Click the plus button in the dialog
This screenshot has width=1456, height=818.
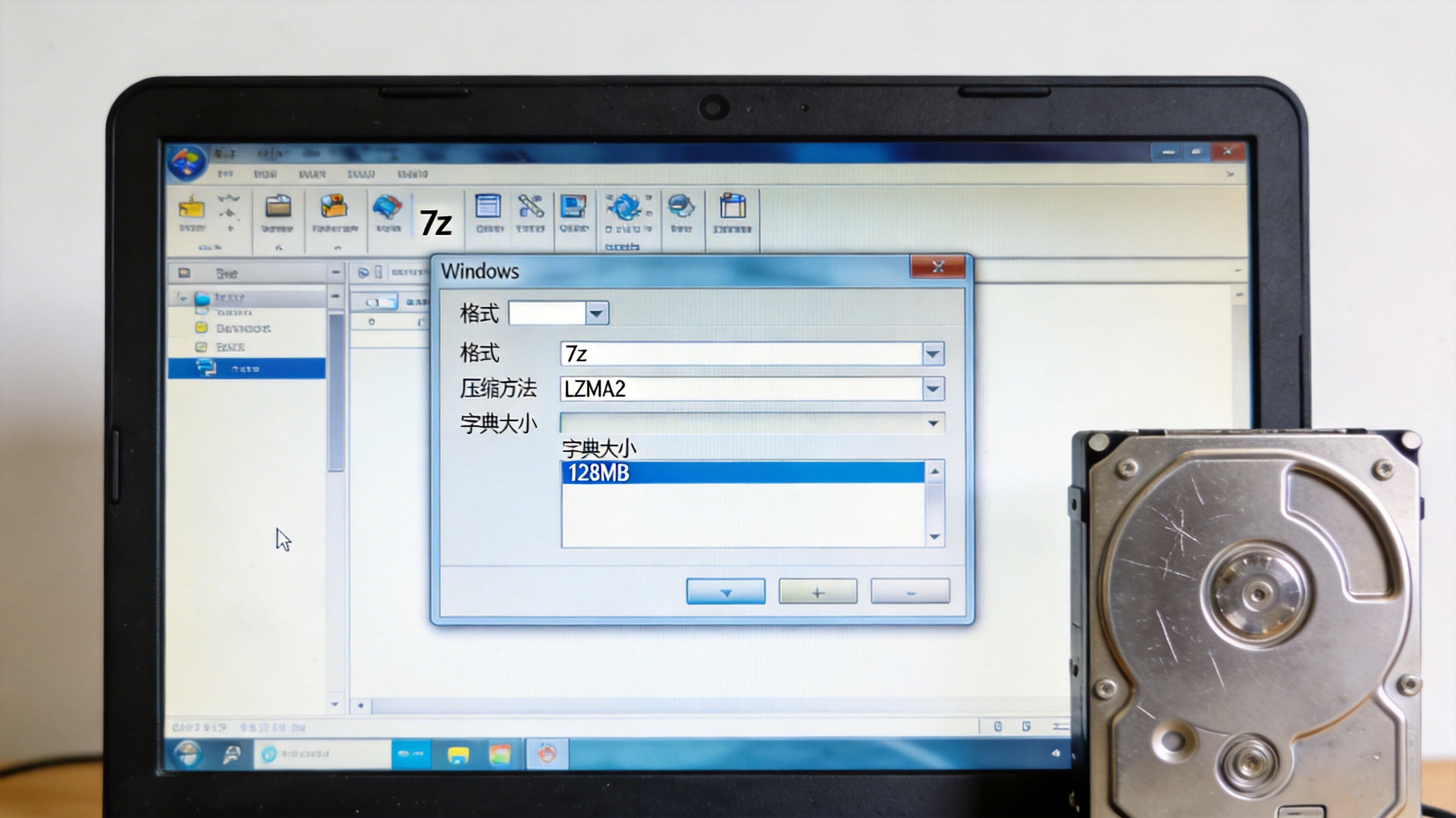click(818, 592)
